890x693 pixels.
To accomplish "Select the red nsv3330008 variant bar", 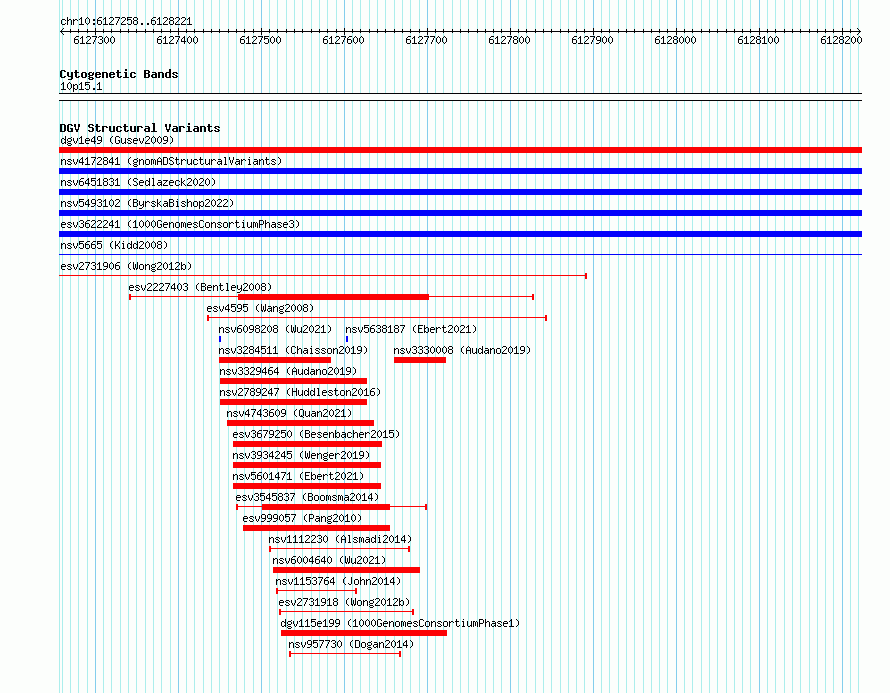I will tap(420, 360).
